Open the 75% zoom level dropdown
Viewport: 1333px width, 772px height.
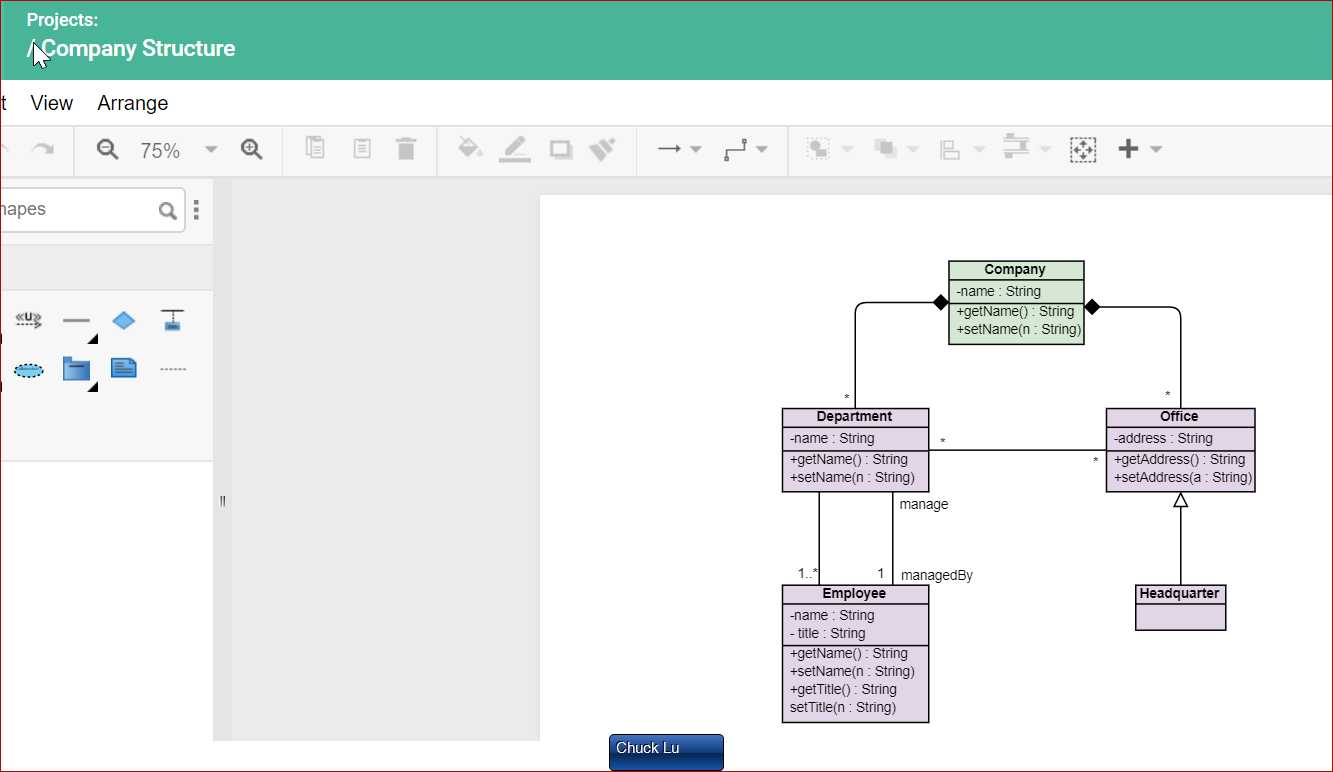point(211,150)
